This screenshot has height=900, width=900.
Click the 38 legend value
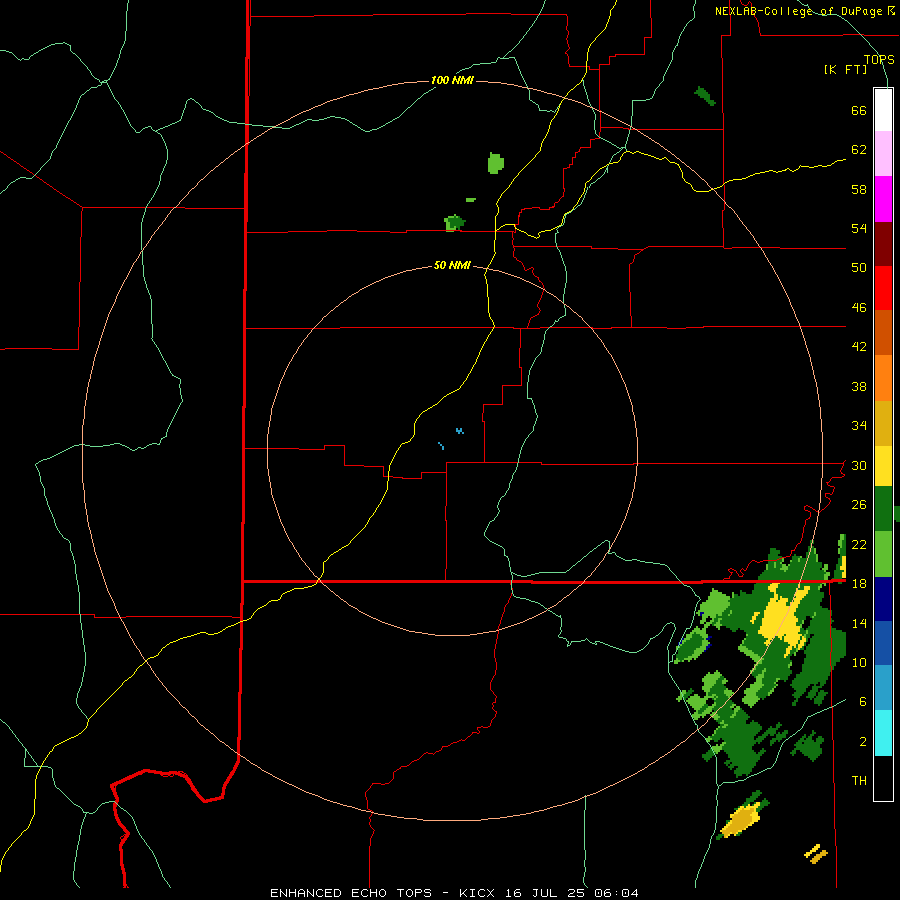click(859, 386)
